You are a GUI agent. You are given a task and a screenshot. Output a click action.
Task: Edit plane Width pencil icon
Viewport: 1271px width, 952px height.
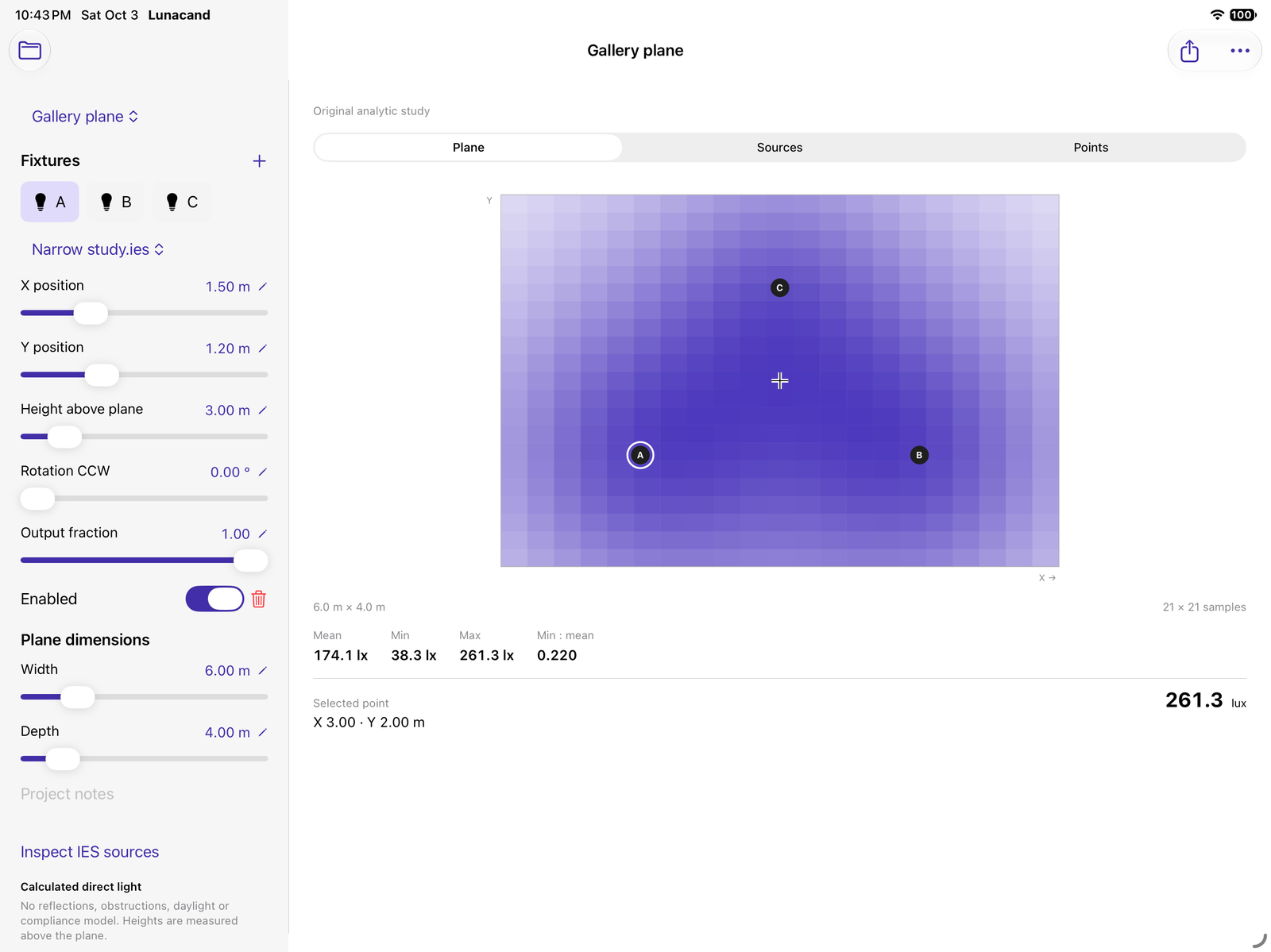point(263,671)
